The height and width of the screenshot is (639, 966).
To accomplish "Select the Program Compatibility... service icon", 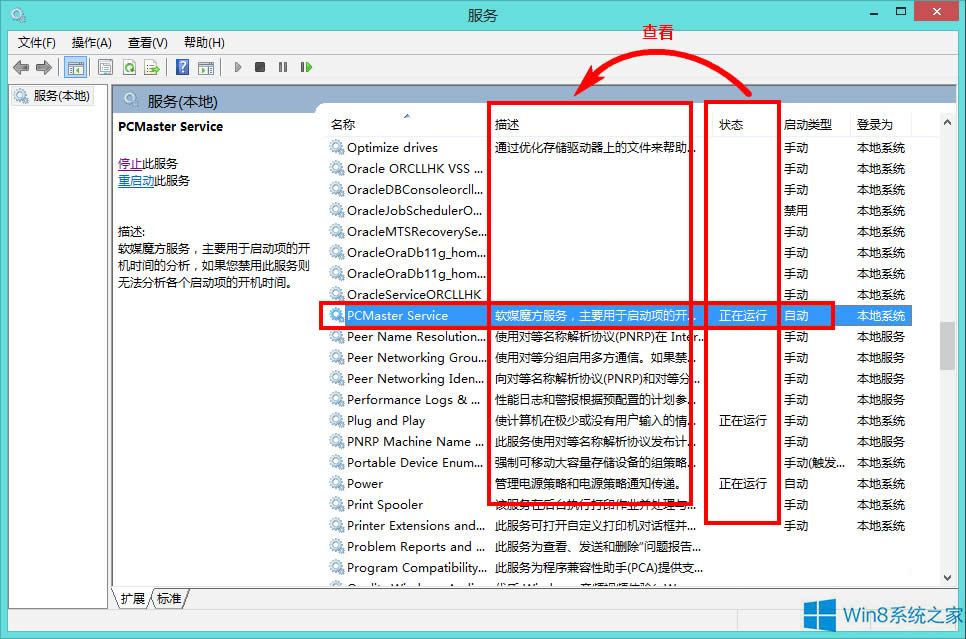I will pyautogui.click(x=336, y=567).
